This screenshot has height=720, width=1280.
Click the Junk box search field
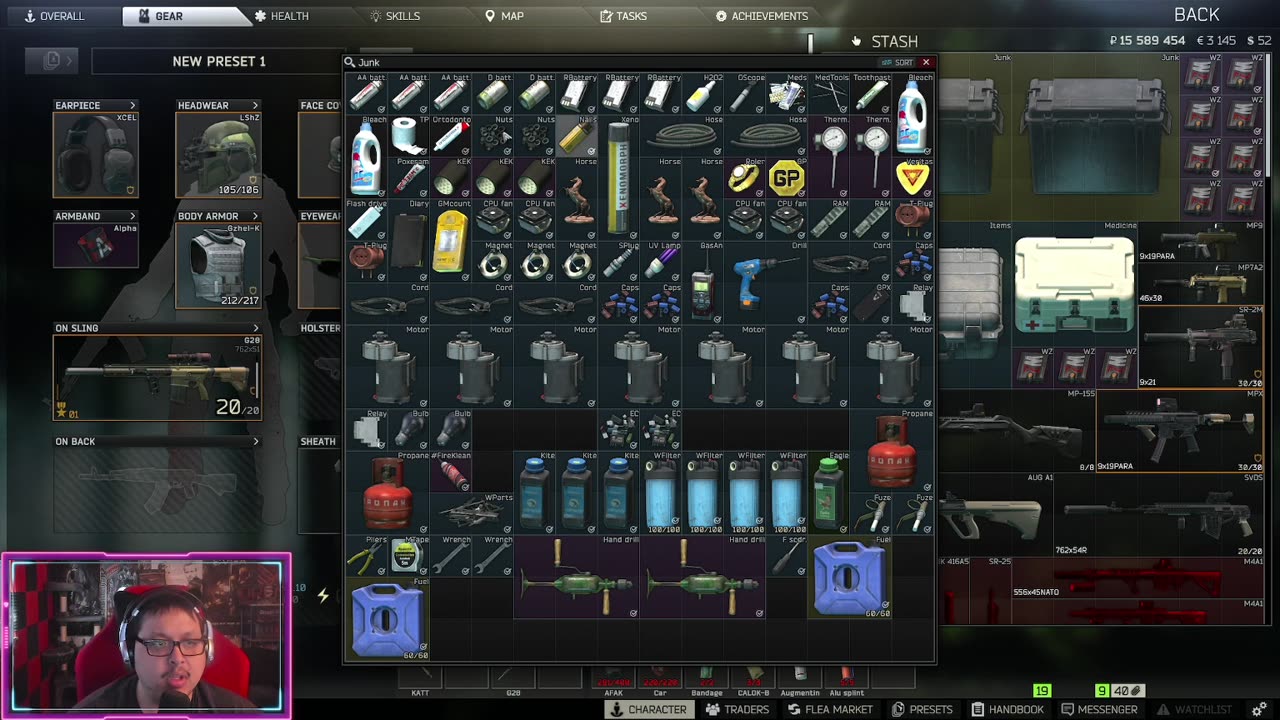pyautogui.click(x=610, y=62)
